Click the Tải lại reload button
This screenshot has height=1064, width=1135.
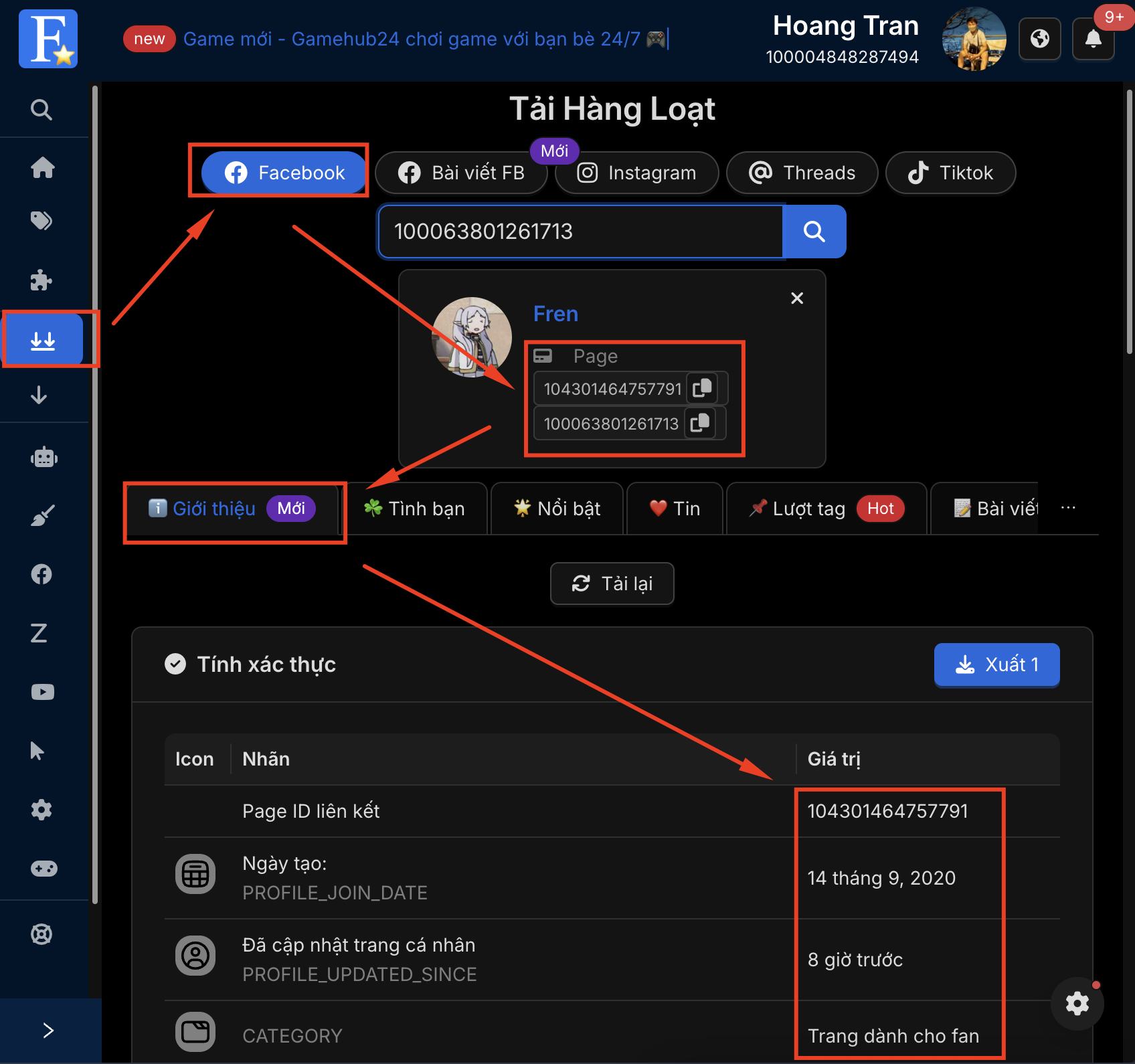coord(612,584)
